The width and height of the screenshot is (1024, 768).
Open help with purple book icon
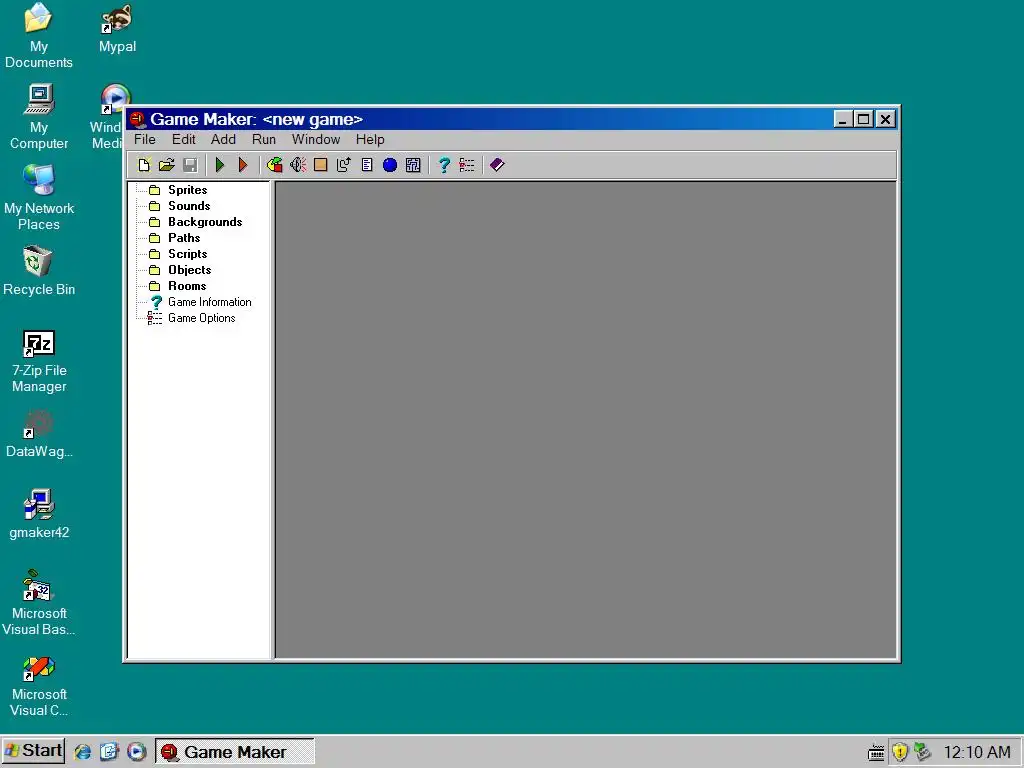[x=497, y=165]
